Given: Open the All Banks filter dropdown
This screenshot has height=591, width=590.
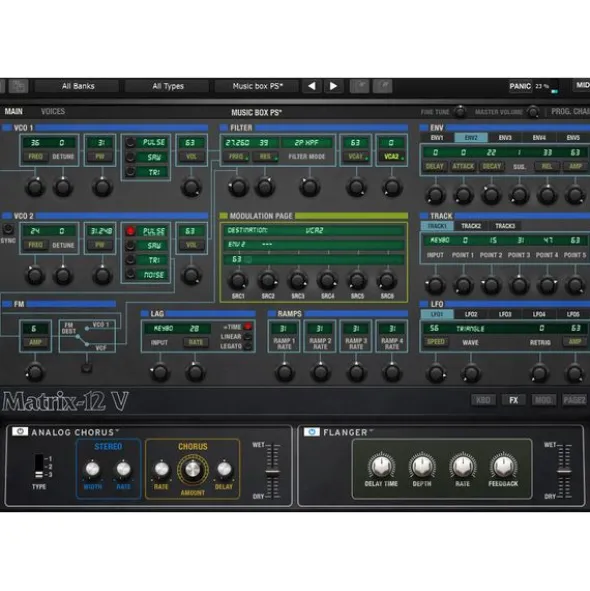Looking at the screenshot, I should click(78, 86).
